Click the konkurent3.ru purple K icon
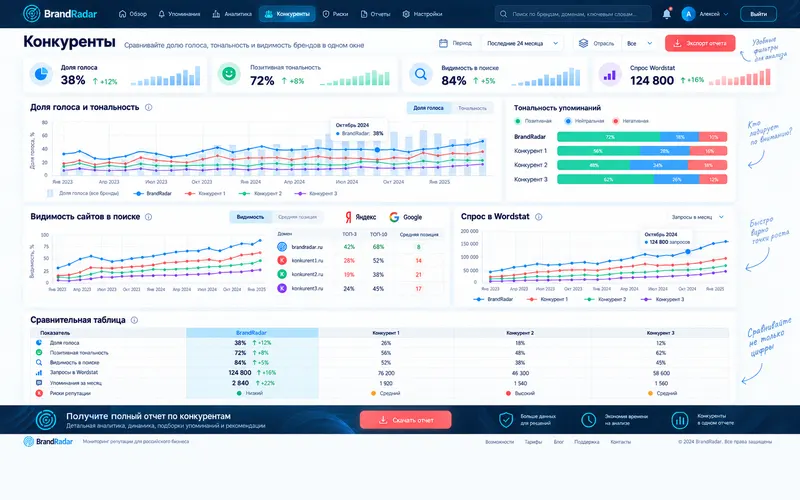The width and height of the screenshot is (800, 500). coord(282,288)
